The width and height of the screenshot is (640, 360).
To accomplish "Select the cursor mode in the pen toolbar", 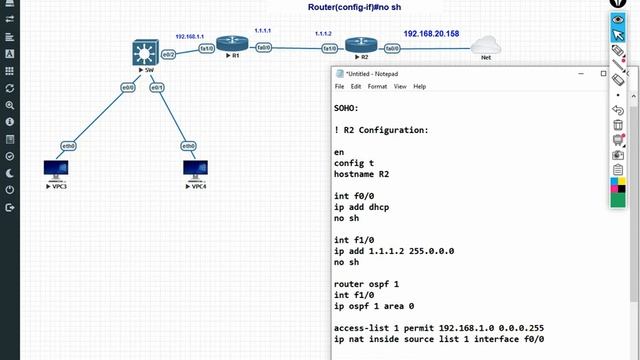I will (618, 35).
